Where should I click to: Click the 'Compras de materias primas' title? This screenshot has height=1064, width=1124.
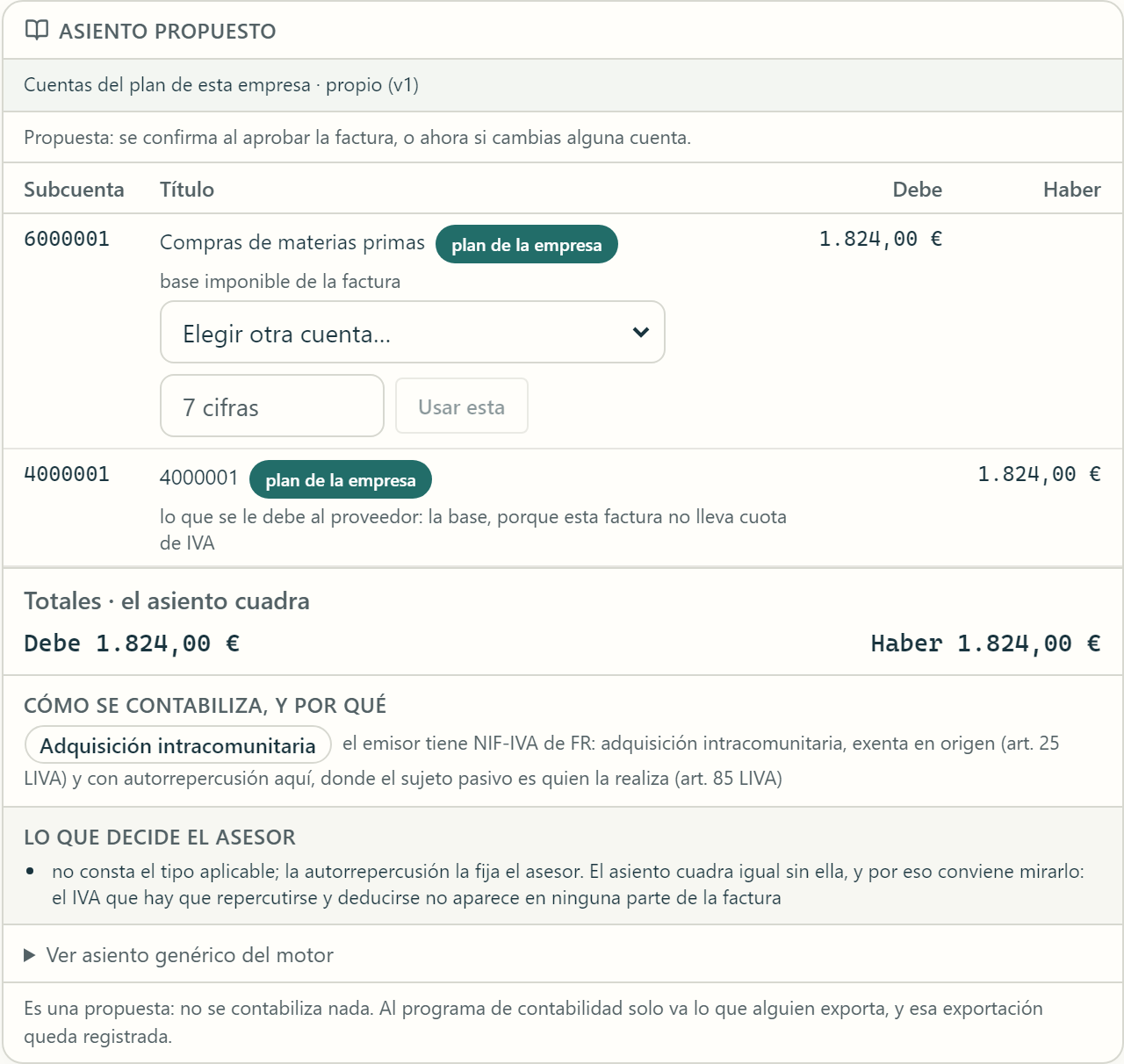coord(292,242)
